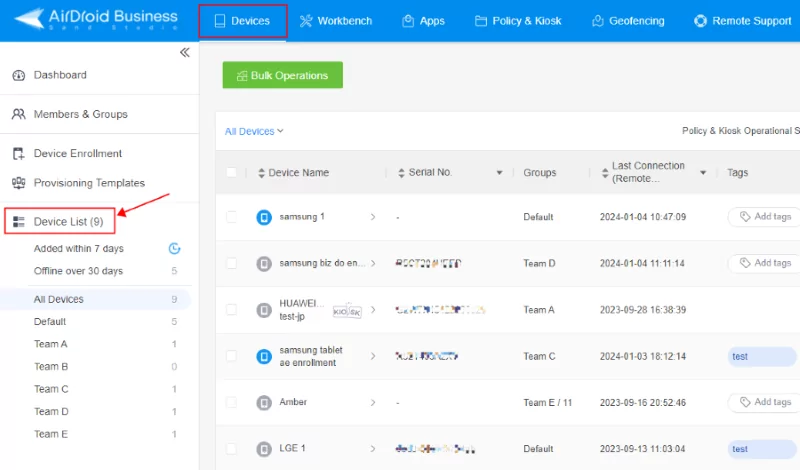This screenshot has height=470, width=800.
Task: Select all devices with header checkbox
Action: [231, 172]
